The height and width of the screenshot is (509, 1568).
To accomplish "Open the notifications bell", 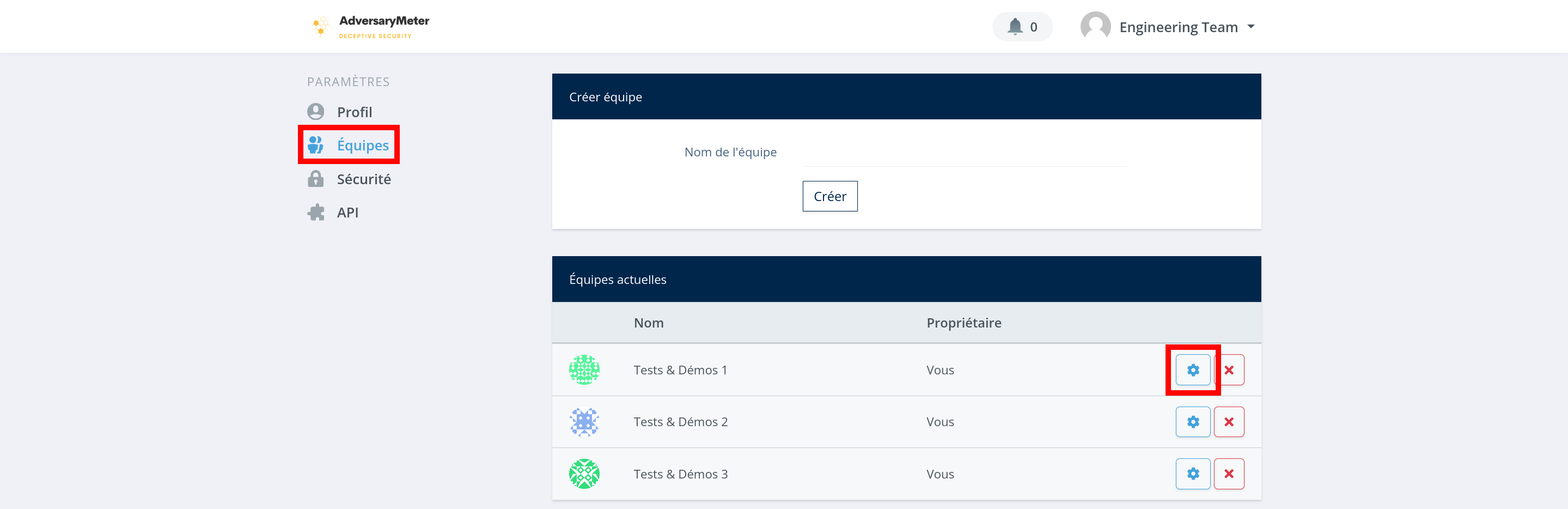I will [x=1021, y=27].
